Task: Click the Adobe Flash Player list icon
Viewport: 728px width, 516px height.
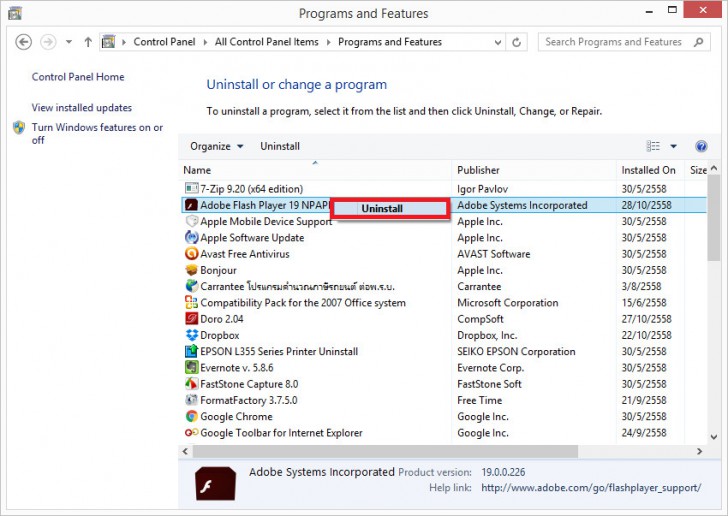Action: pyautogui.click(x=191, y=205)
